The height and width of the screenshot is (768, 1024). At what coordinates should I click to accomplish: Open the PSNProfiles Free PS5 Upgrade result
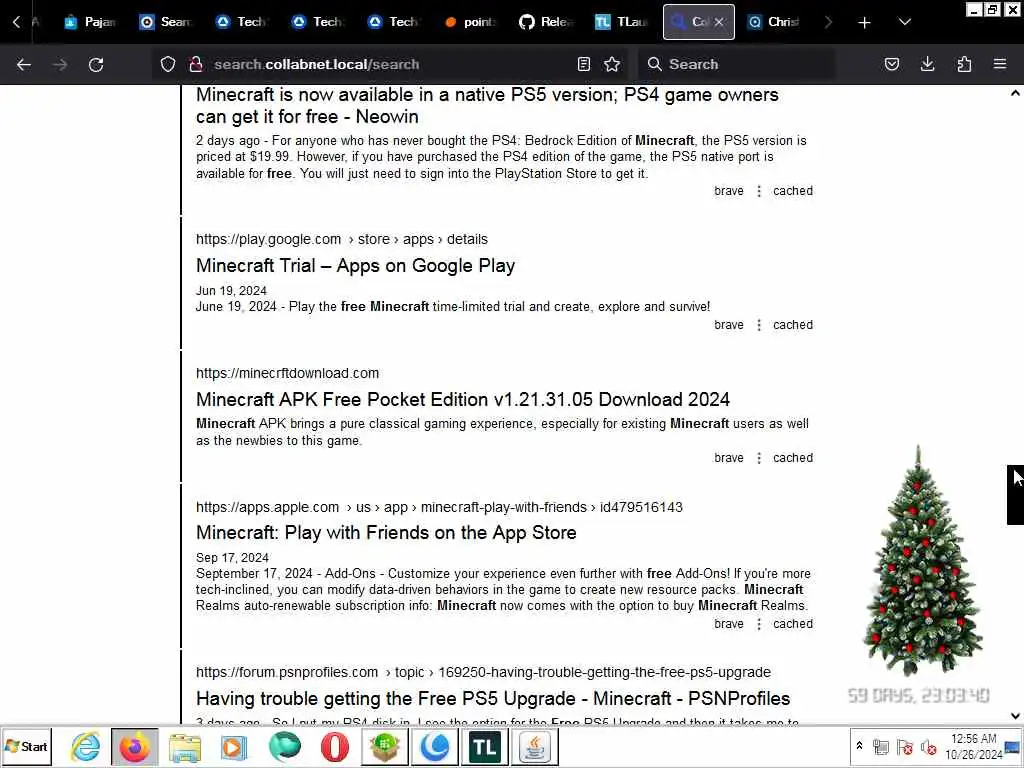(x=493, y=699)
